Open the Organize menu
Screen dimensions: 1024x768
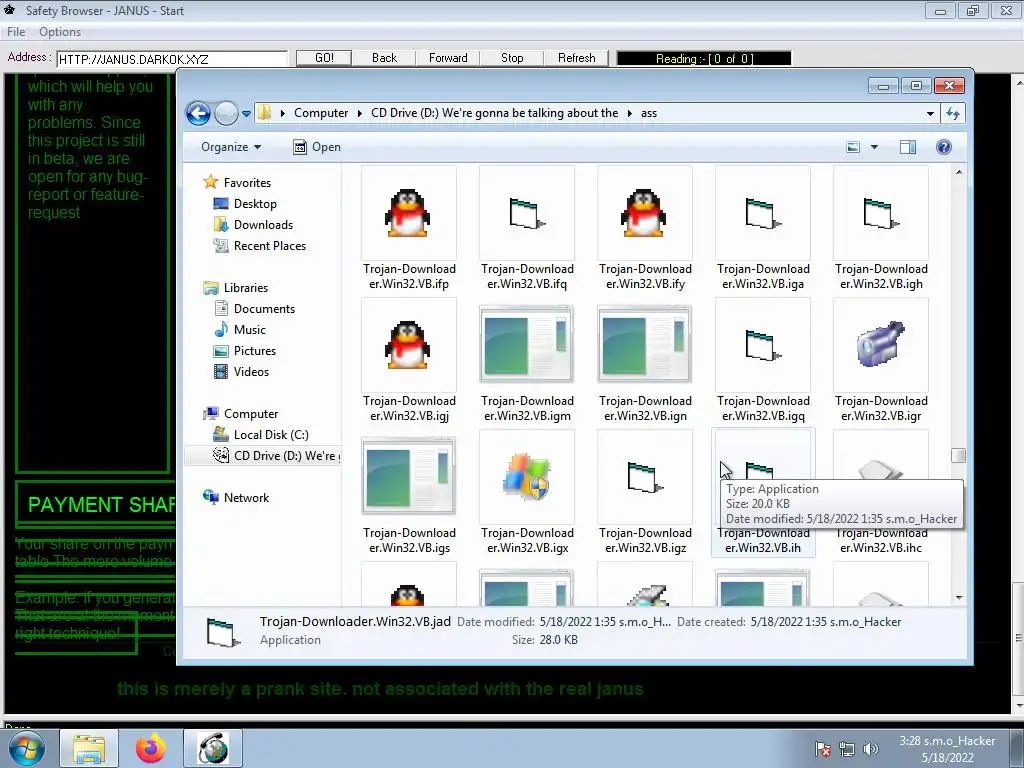[x=231, y=147]
